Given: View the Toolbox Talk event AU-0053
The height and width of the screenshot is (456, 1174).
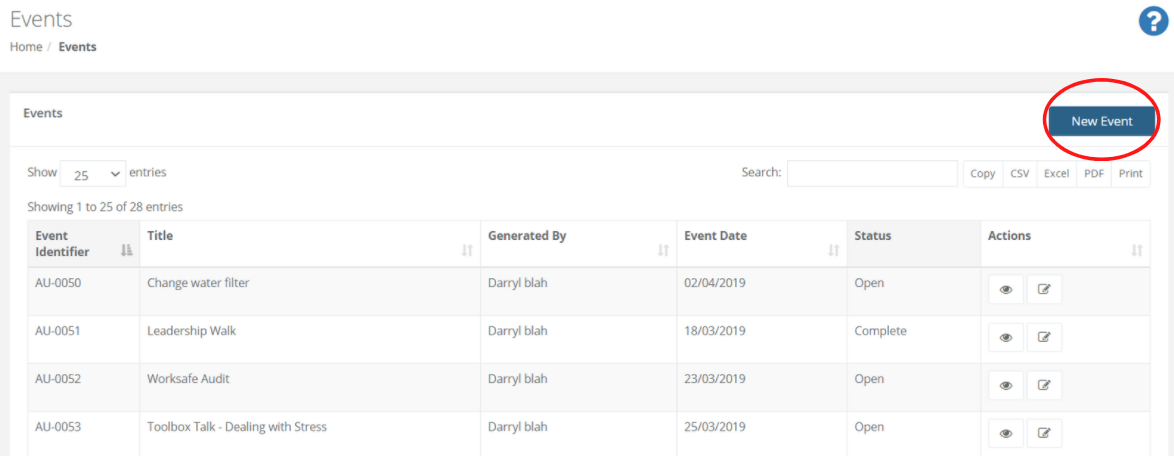Looking at the screenshot, I should pos(1006,434).
